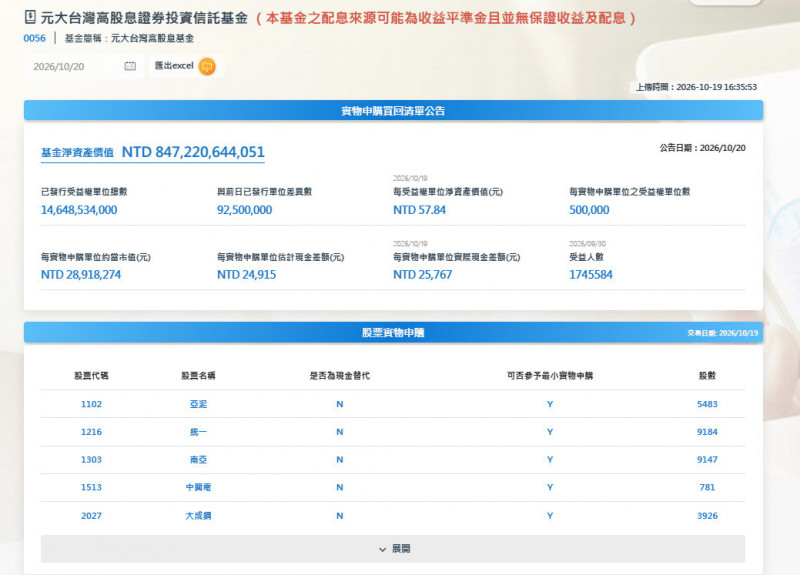Click the N value in 亞泥 row

[x=340, y=404]
